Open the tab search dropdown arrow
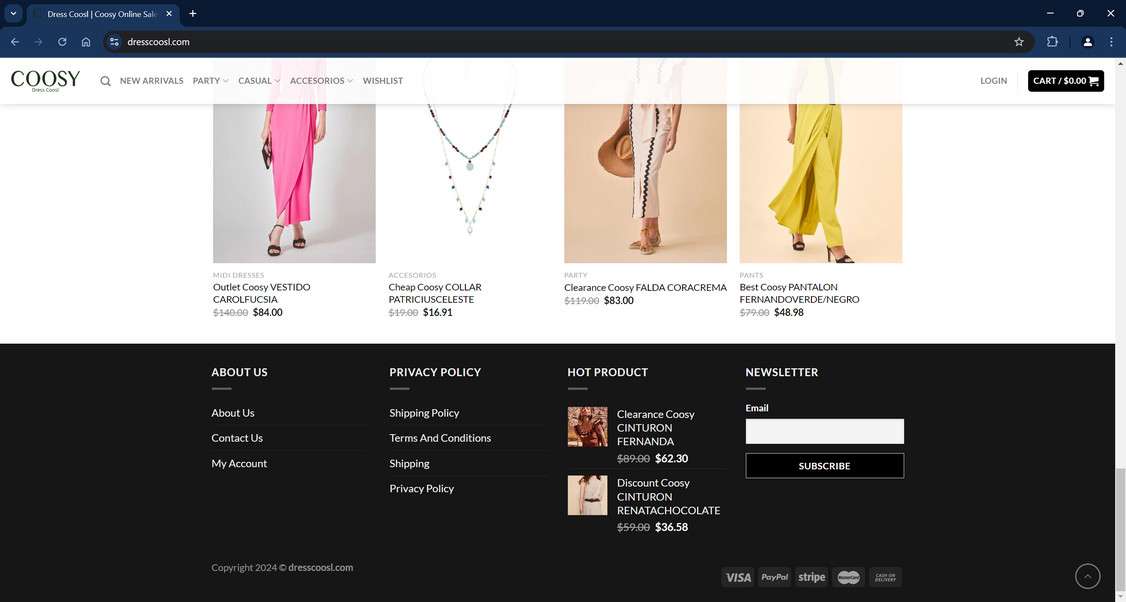Viewport: 1126px width, 602px height. click(13, 14)
